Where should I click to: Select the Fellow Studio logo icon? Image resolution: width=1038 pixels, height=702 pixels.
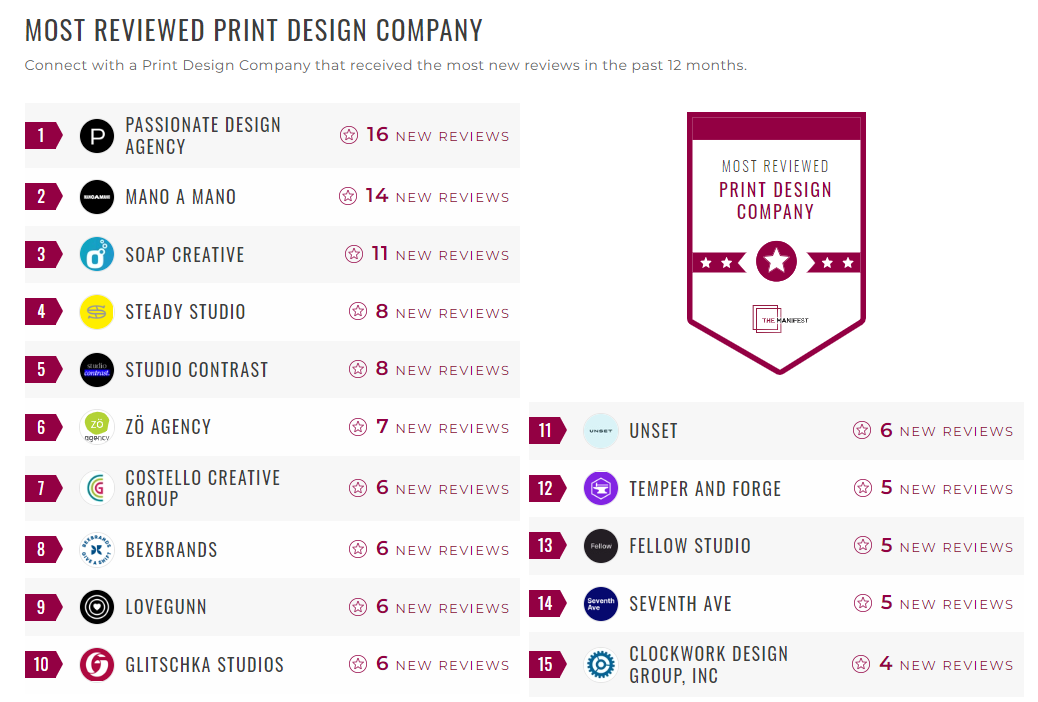click(x=600, y=545)
